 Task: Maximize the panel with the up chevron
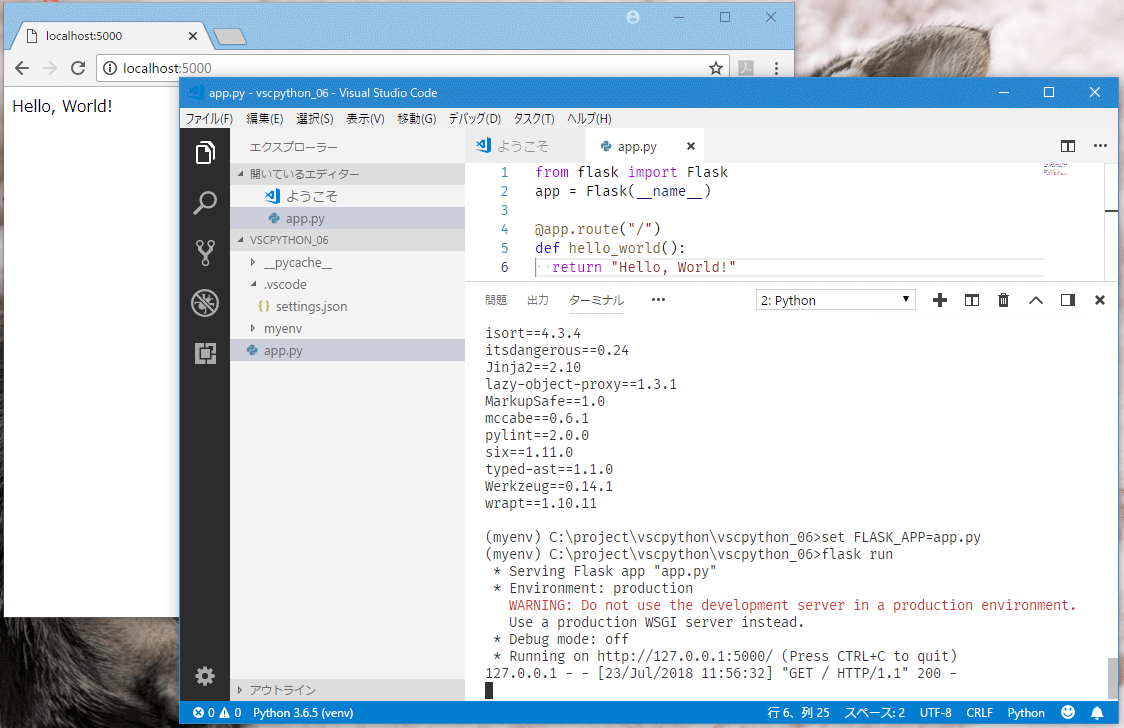click(x=1036, y=300)
